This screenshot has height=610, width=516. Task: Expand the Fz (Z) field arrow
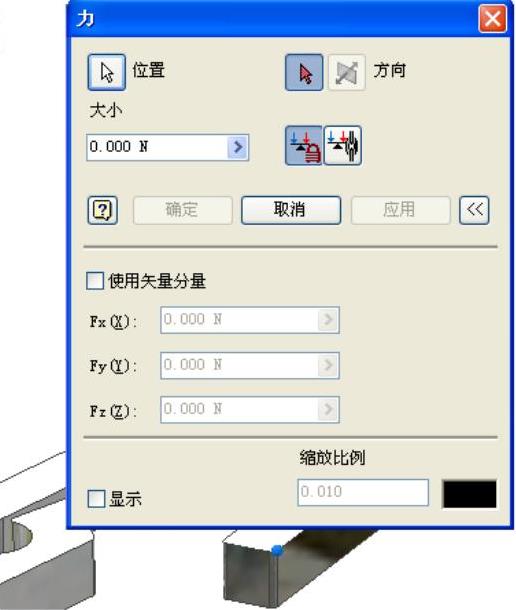click(x=328, y=409)
